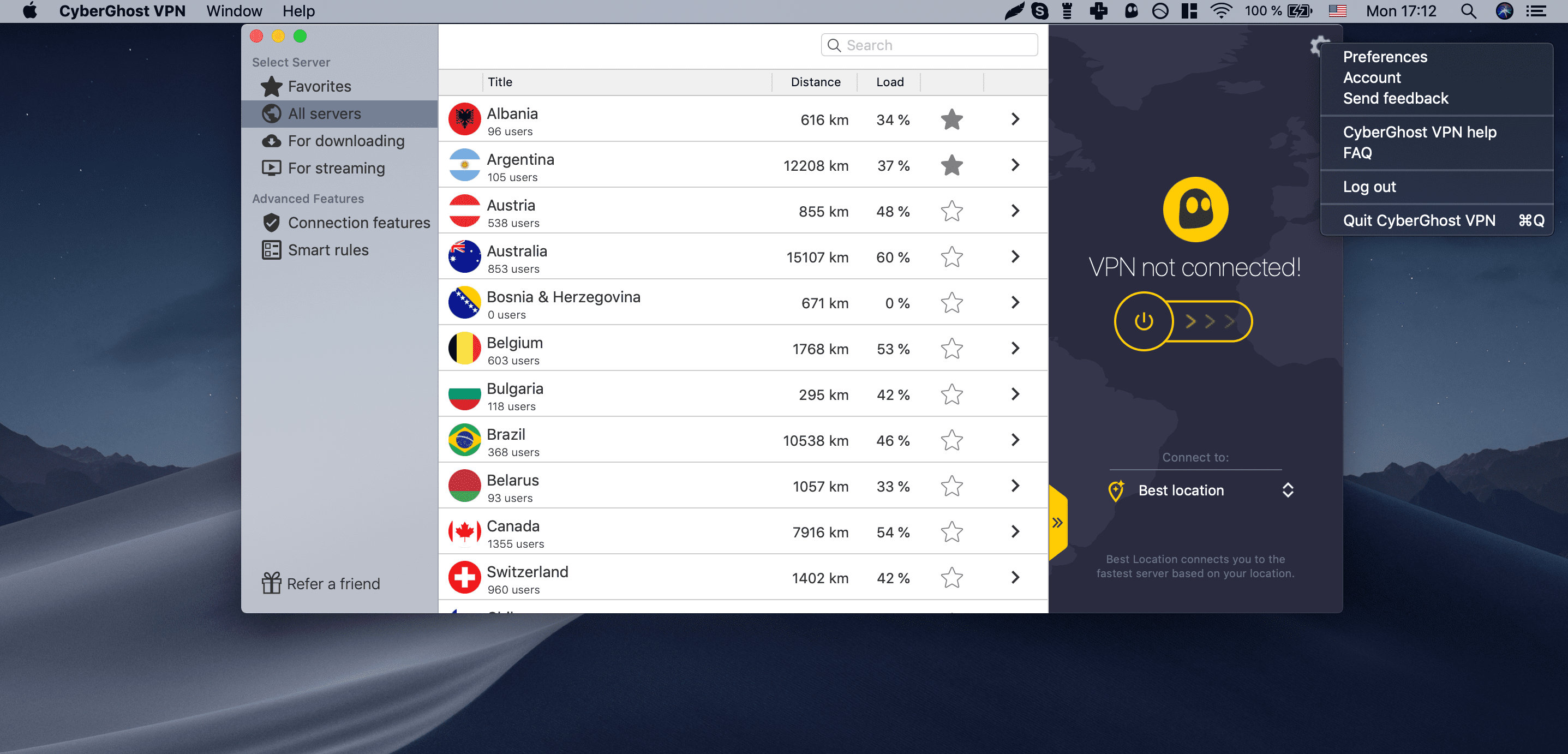Expand the Austria server list chevron

coord(1015,211)
